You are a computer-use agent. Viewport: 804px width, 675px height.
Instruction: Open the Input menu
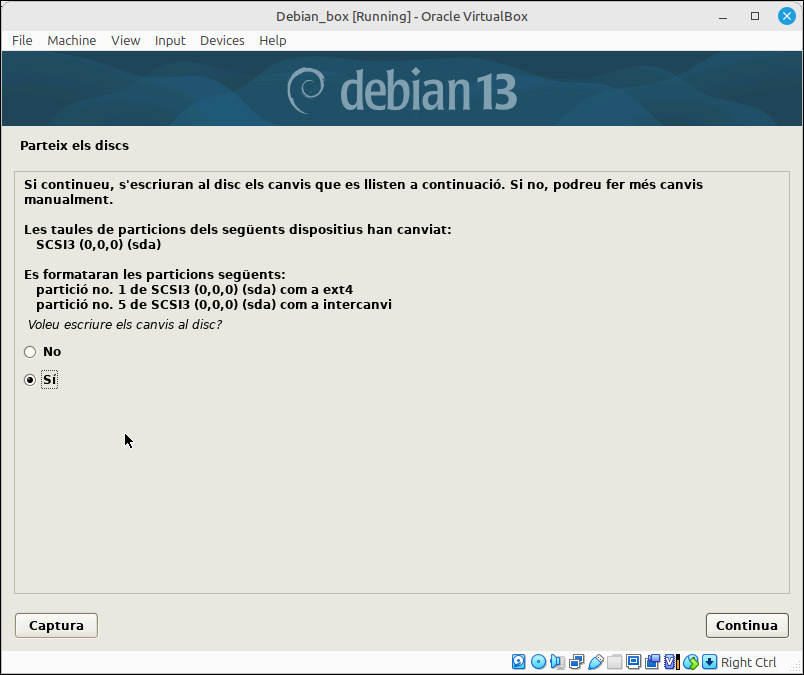pos(170,41)
